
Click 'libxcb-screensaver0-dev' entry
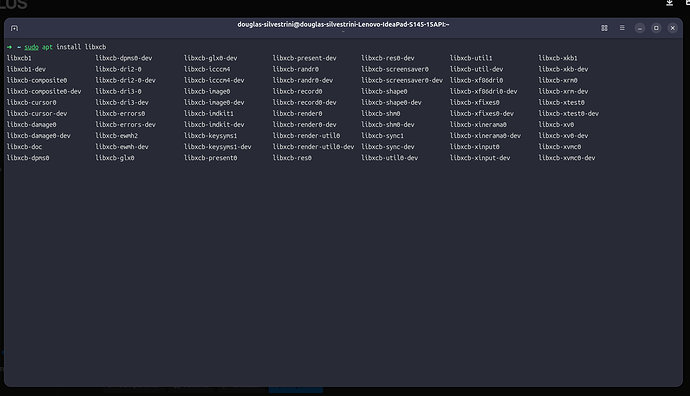coord(402,80)
